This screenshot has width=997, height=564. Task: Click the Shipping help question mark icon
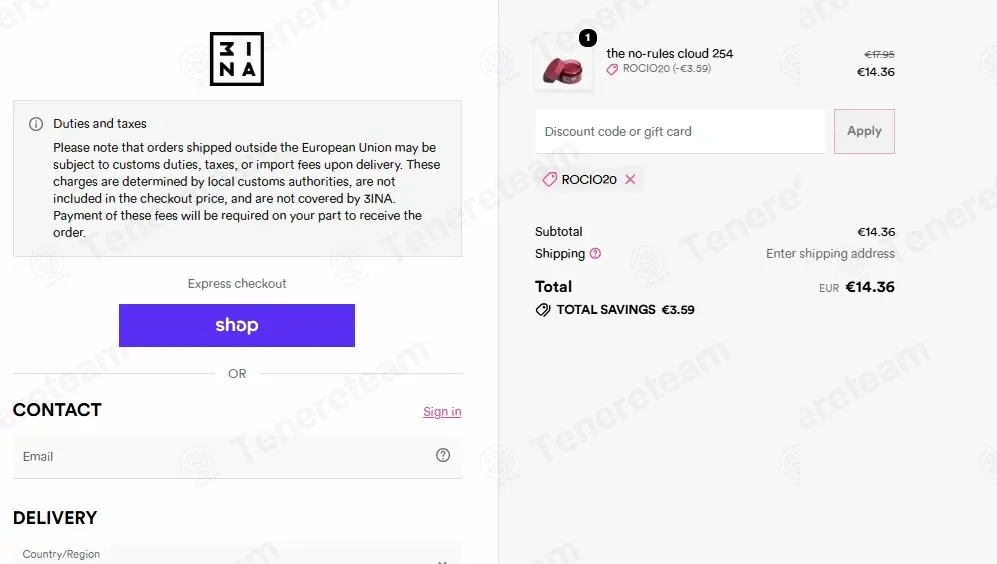[595, 254]
